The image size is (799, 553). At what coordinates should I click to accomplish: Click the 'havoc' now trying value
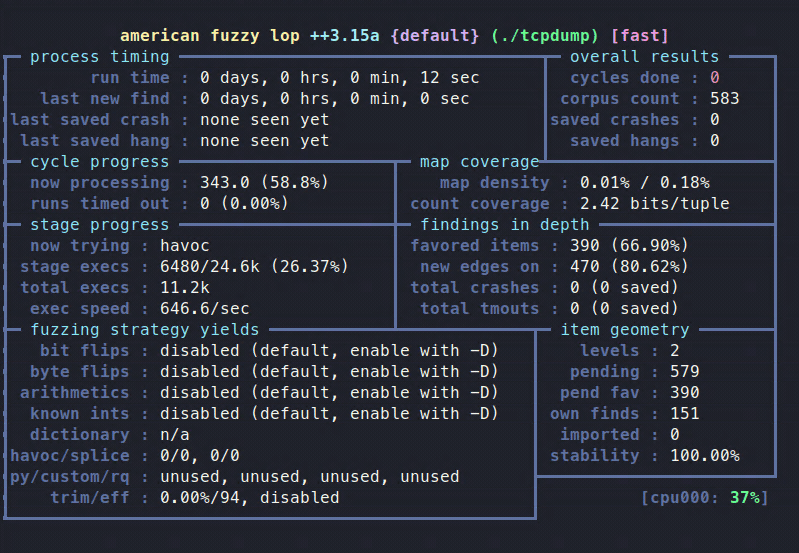click(x=184, y=246)
